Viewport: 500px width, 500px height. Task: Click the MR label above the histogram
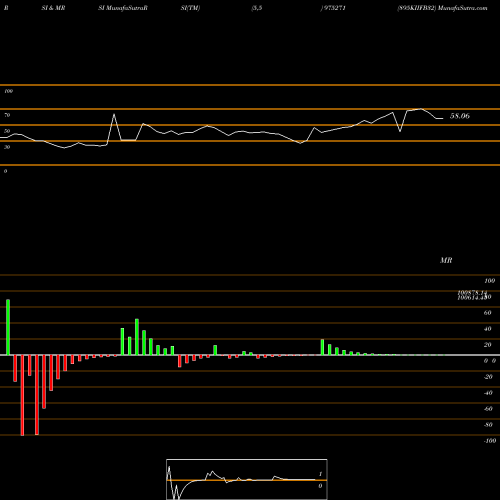[446, 260]
